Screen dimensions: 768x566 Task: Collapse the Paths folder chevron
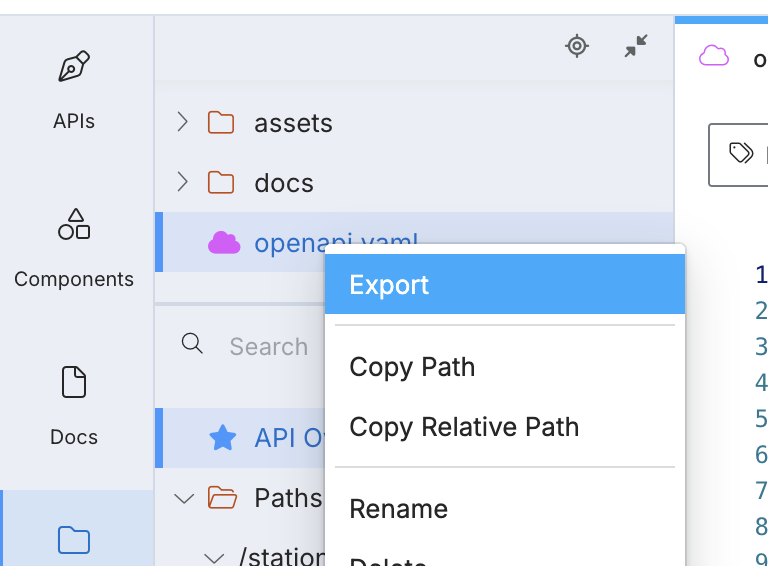point(184,497)
